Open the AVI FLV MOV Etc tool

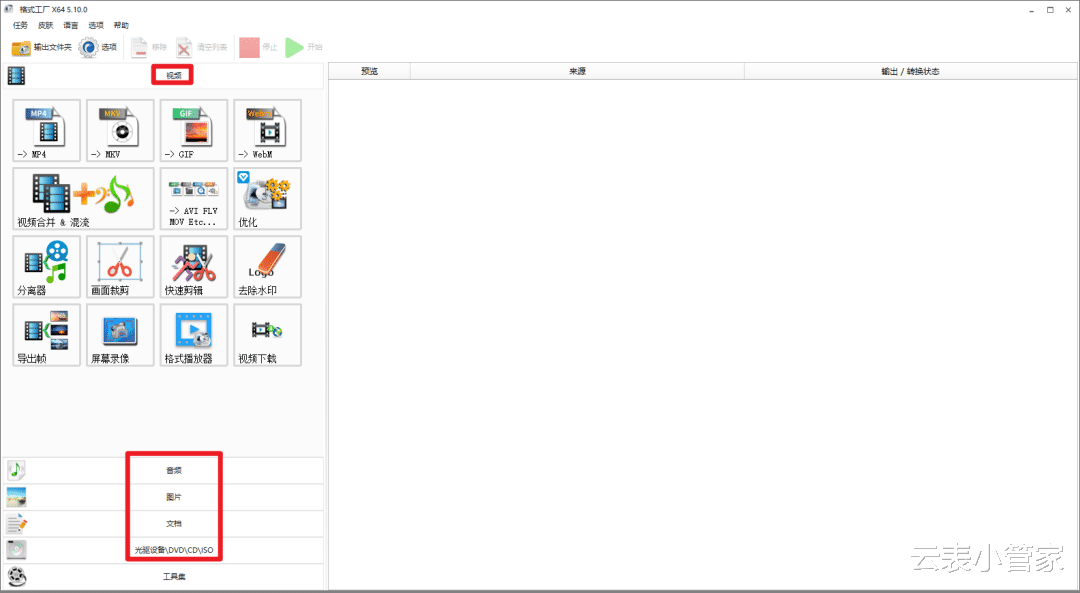(x=194, y=199)
